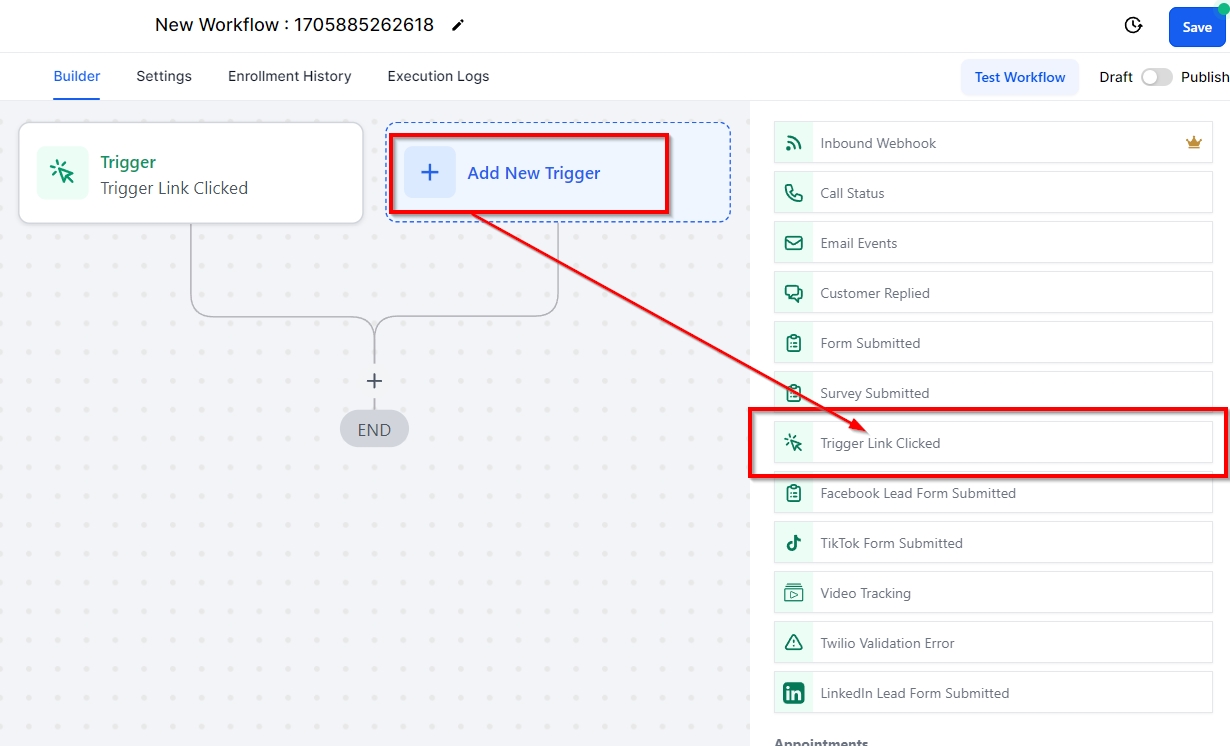Click the Call Status phone icon
This screenshot has height=746, width=1230.
click(x=794, y=193)
